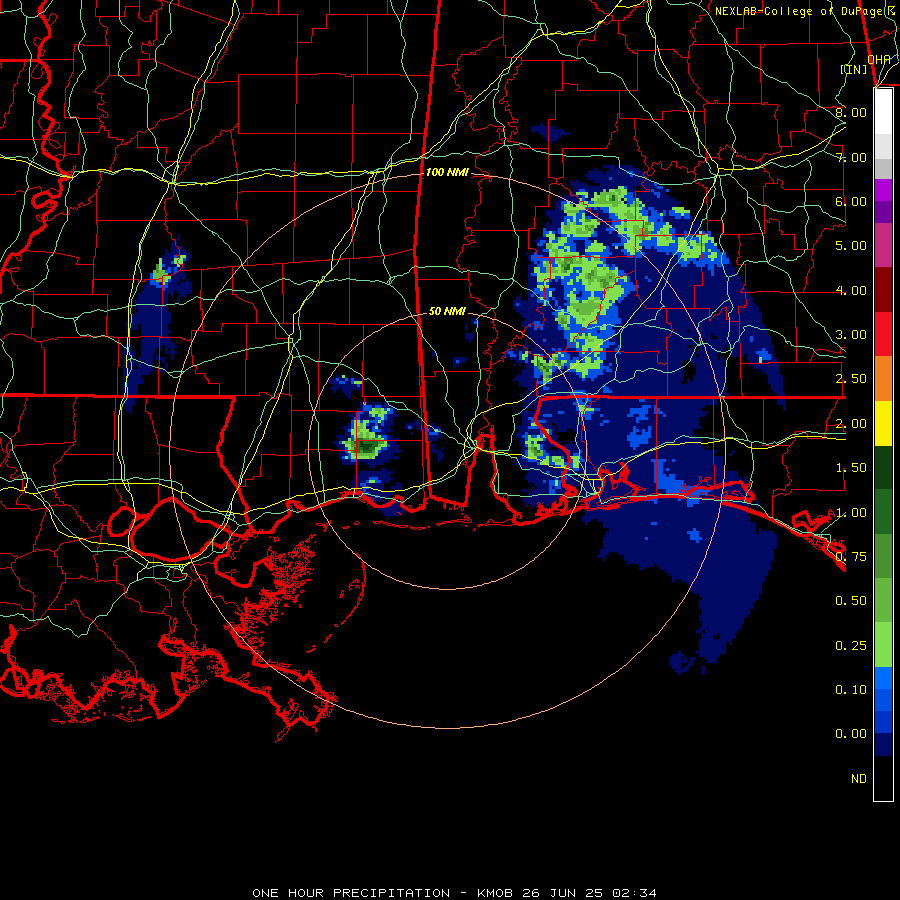Screen dimensions: 900x900
Task: Select the 2.50 legend value
Action: [x=851, y=379]
